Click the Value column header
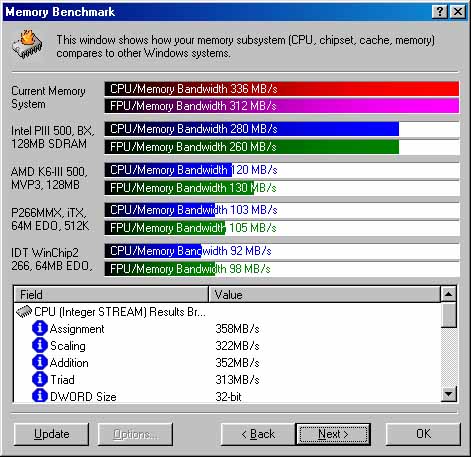 coord(325,295)
